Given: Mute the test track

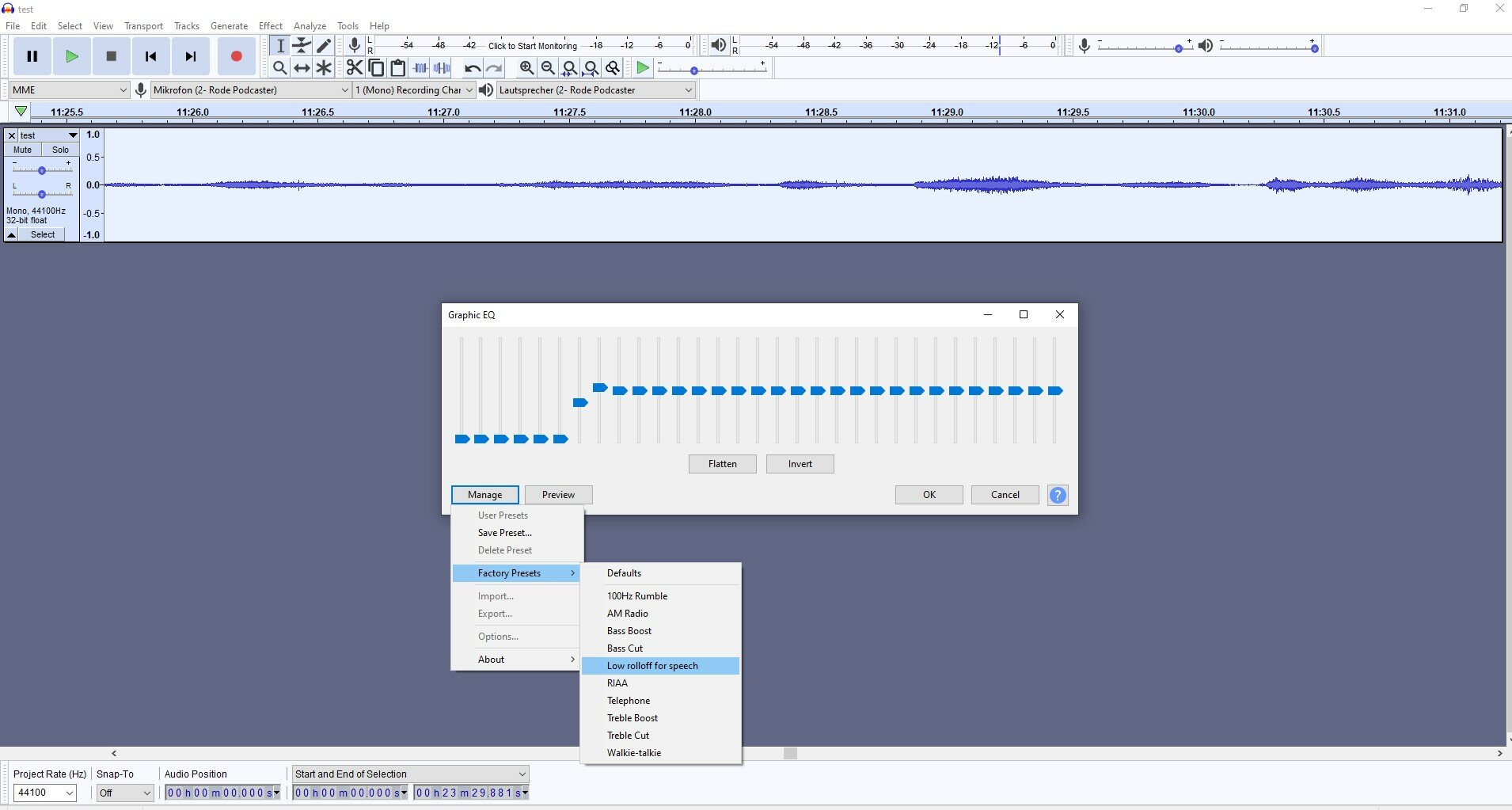Looking at the screenshot, I should tap(22, 150).
